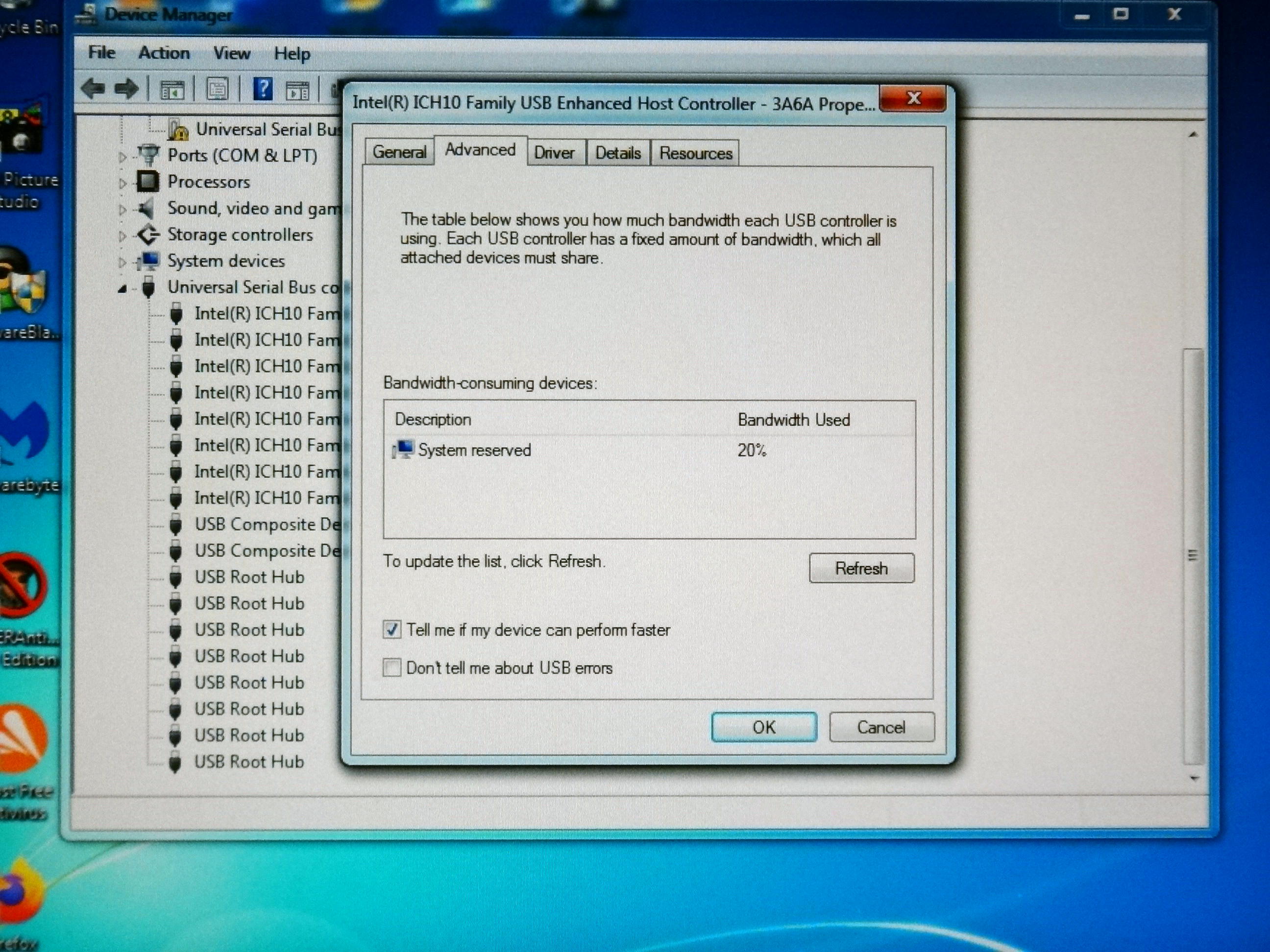Click the Show/Hide console tree toolbar icon
The height and width of the screenshot is (952, 1270).
(172, 90)
